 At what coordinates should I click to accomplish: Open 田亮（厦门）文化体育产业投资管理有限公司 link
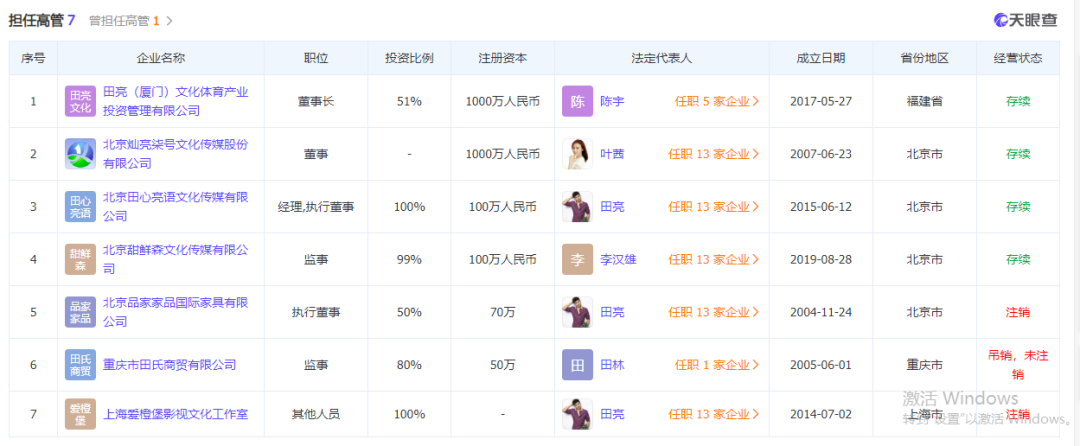tap(176, 101)
